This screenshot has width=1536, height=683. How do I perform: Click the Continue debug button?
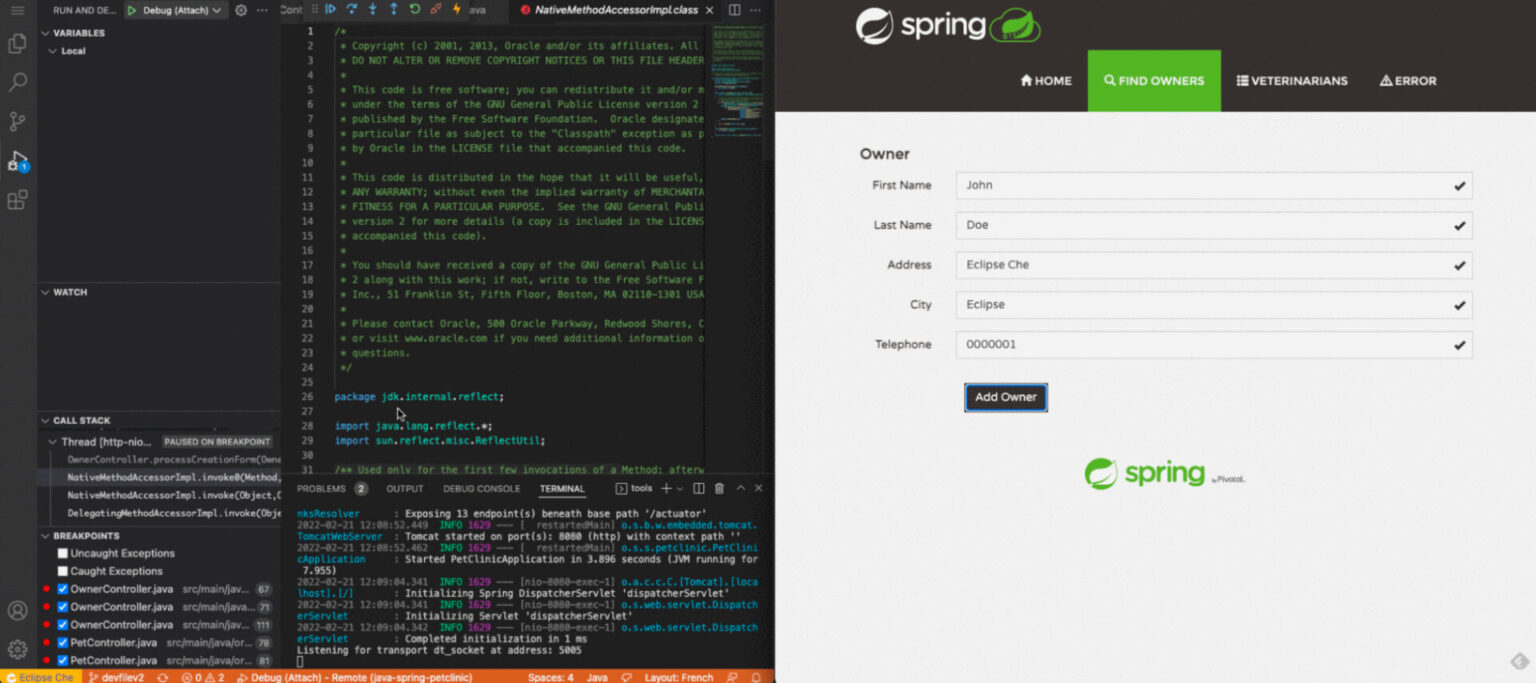point(331,9)
